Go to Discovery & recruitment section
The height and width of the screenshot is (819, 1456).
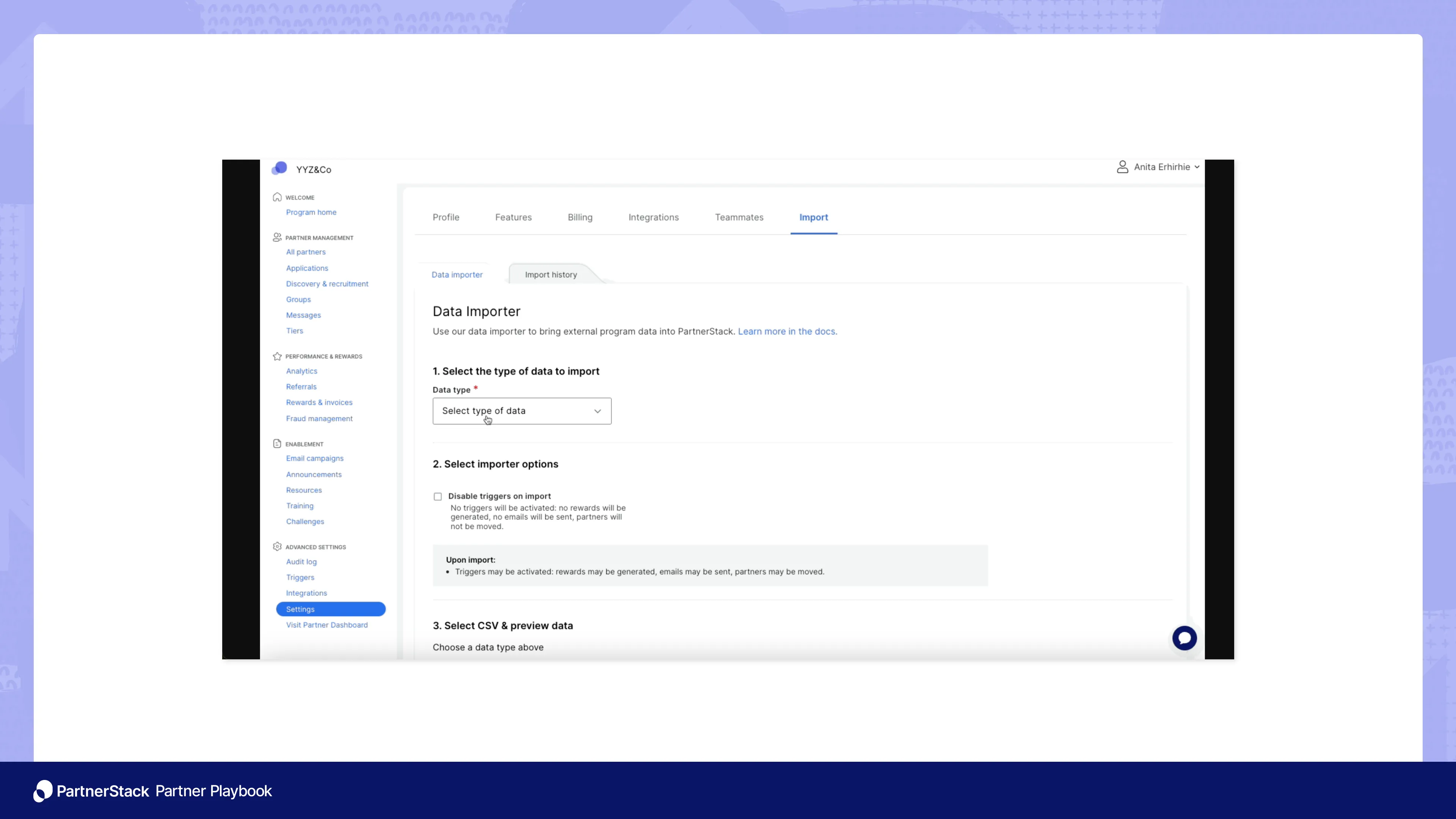(x=327, y=283)
